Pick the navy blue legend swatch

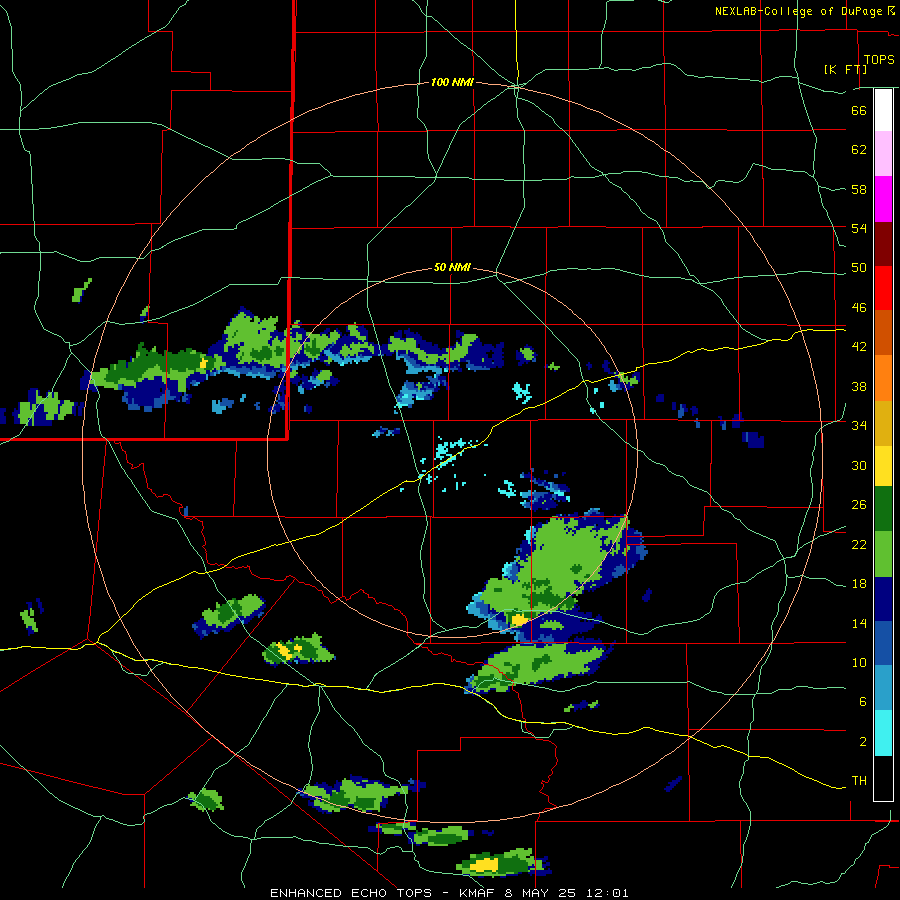(x=883, y=599)
